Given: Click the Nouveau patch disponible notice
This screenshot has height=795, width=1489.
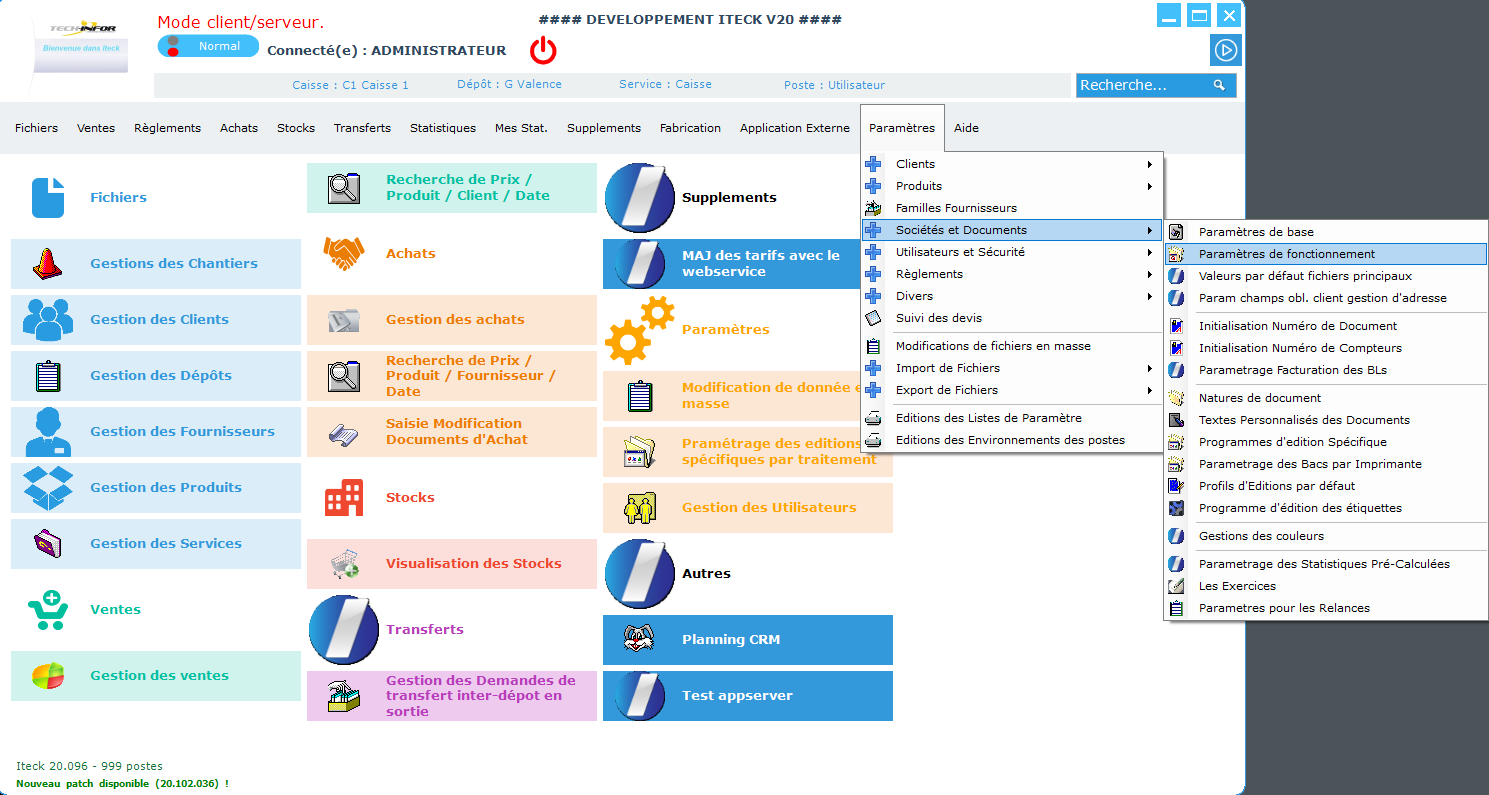Looking at the screenshot, I should pos(122,783).
